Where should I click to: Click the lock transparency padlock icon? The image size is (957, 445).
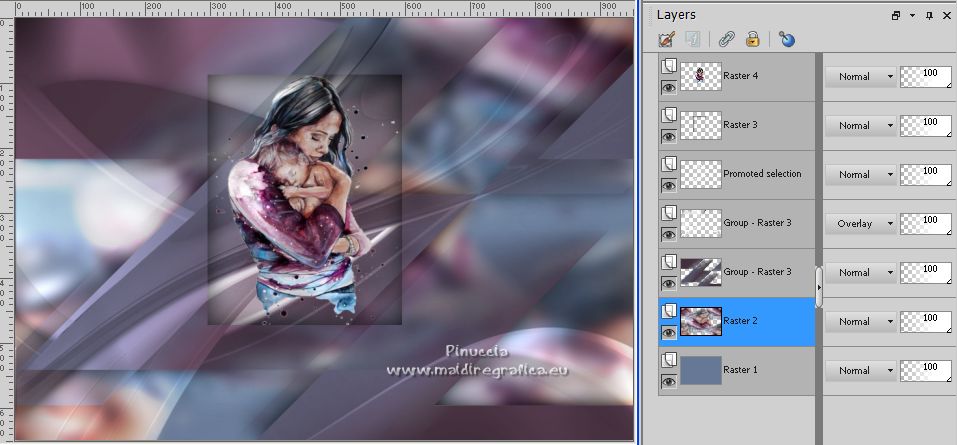tap(752, 40)
